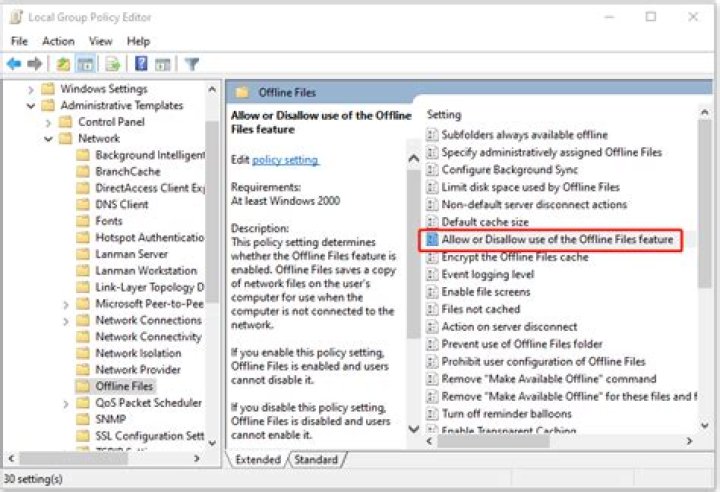Click the Network Provider folder icon
This screenshot has width=720, height=492.
(83, 369)
